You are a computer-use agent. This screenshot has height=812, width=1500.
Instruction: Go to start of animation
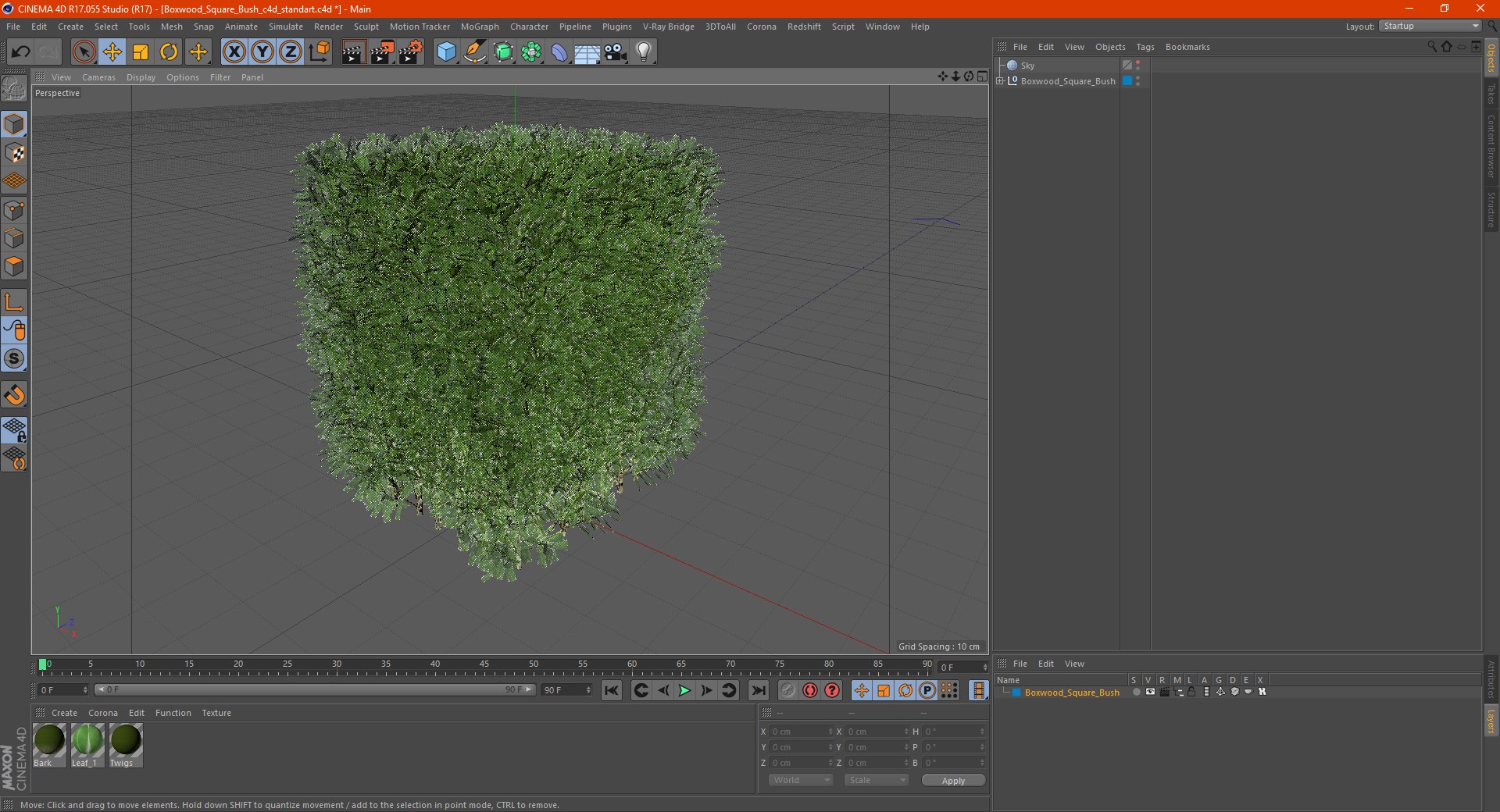click(x=612, y=690)
